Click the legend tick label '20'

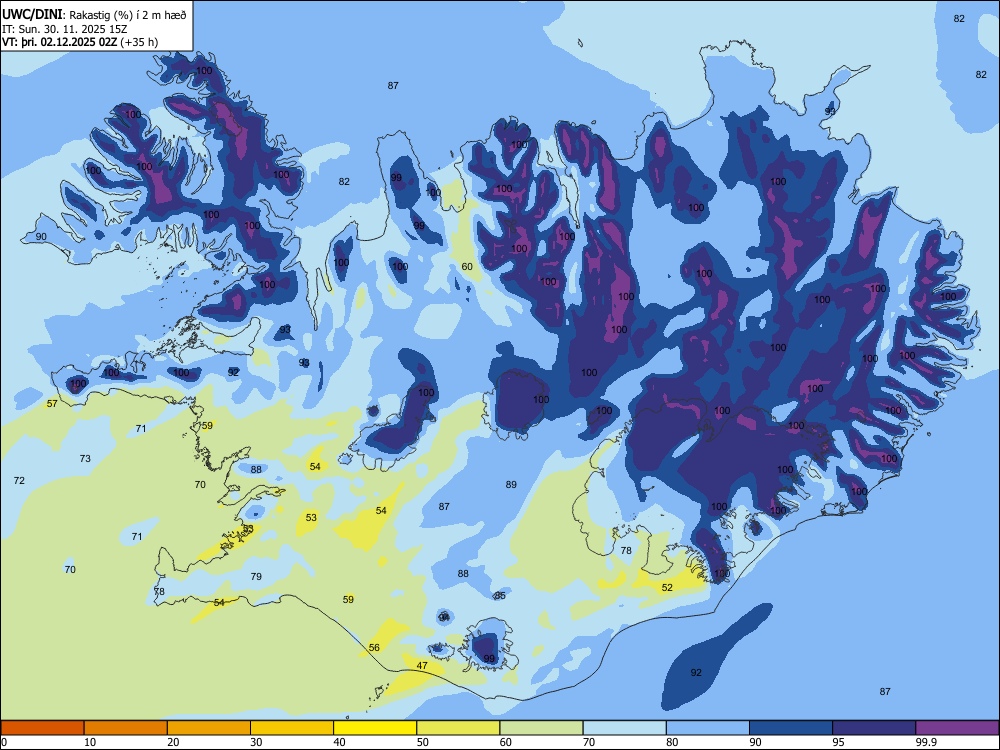click(173, 742)
